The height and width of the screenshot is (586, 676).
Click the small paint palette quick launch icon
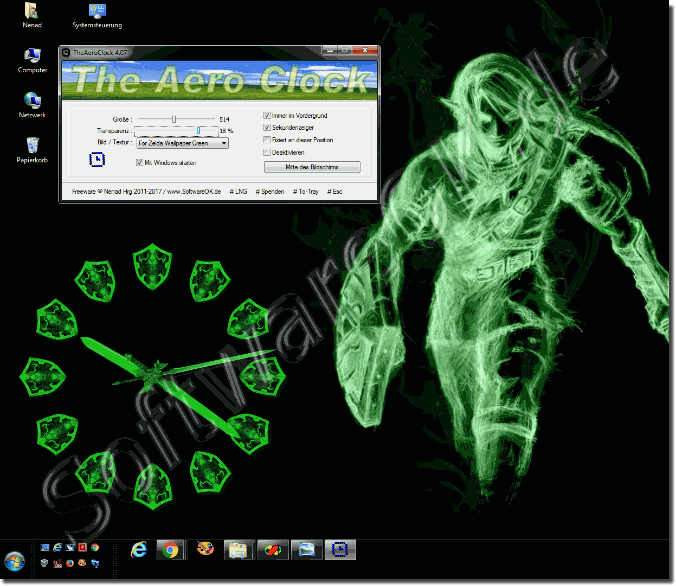point(82,563)
